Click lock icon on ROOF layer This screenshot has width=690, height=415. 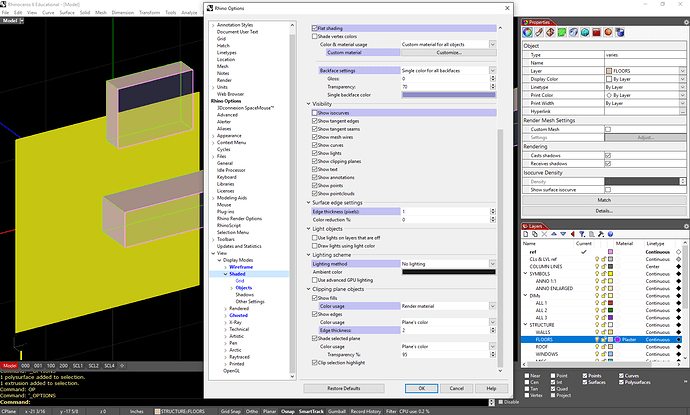tap(603, 348)
